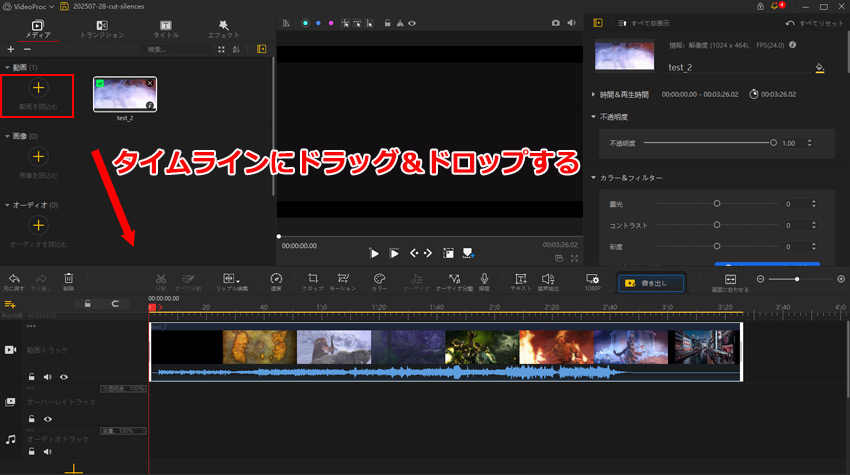Click the test_2 name field in inspector
Image resolution: width=850 pixels, height=475 pixels.
point(739,67)
